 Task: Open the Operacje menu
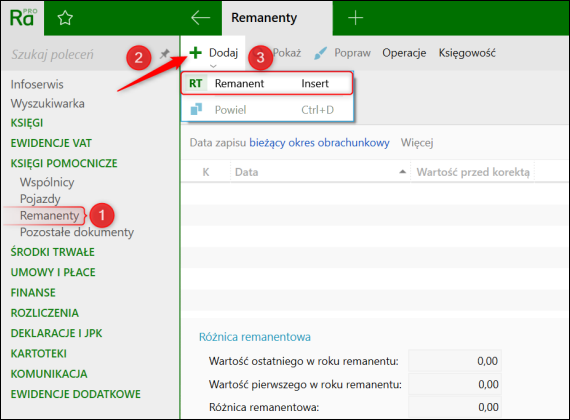404,53
